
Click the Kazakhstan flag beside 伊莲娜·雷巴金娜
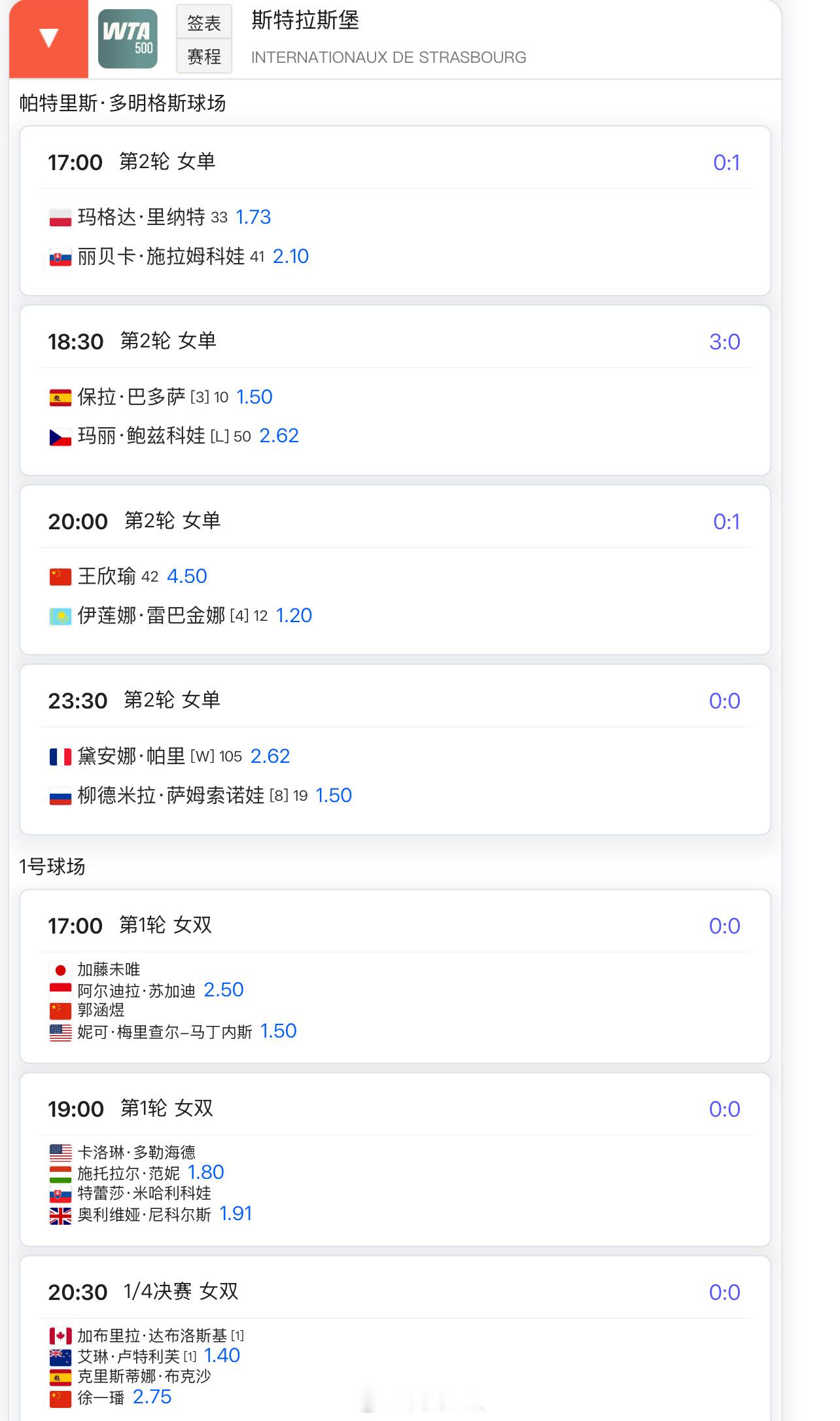coord(60,616)
